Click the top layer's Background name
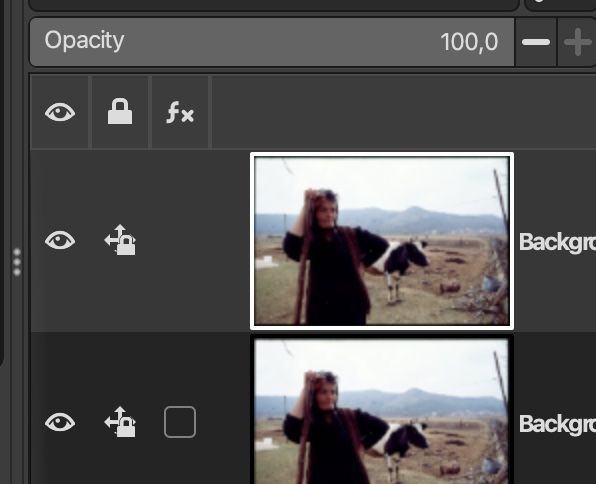 [x=557, y=242]
